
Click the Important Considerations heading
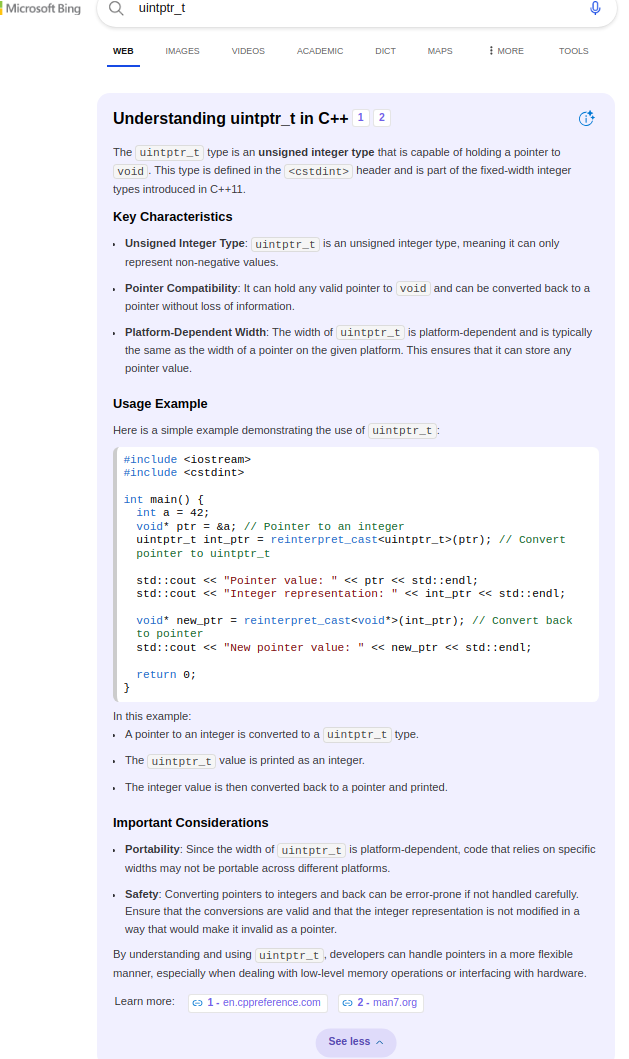[x=191, y=823]
